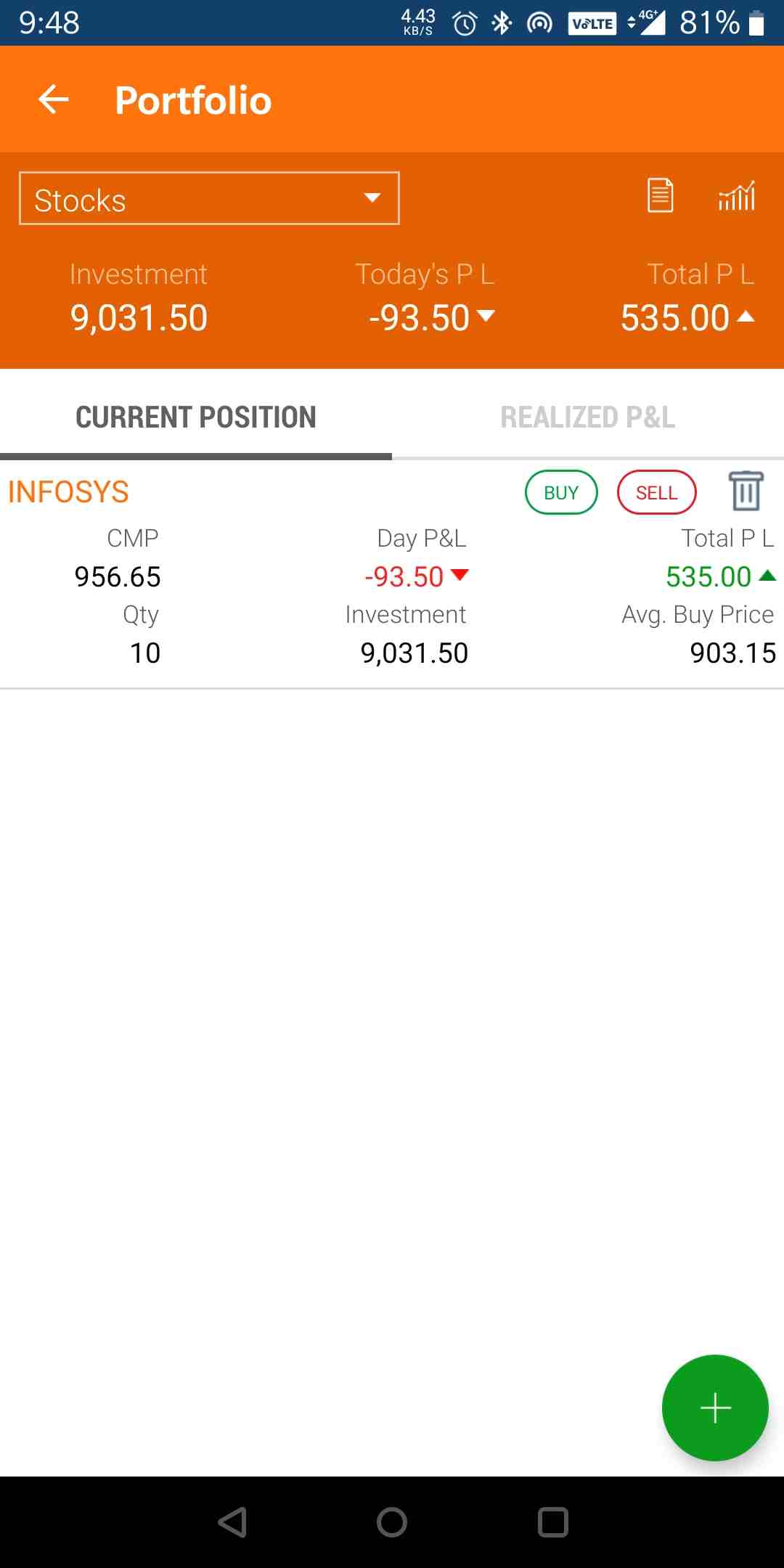
Task: Tap the header Today's P L value
Action: point(420,318)
